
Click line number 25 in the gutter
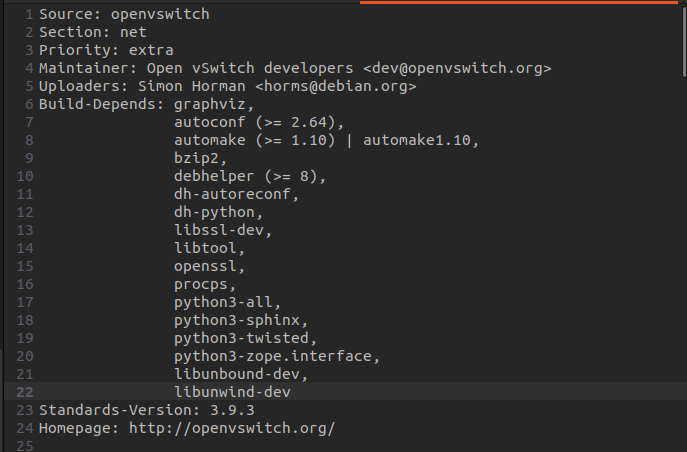coord(26,446)
